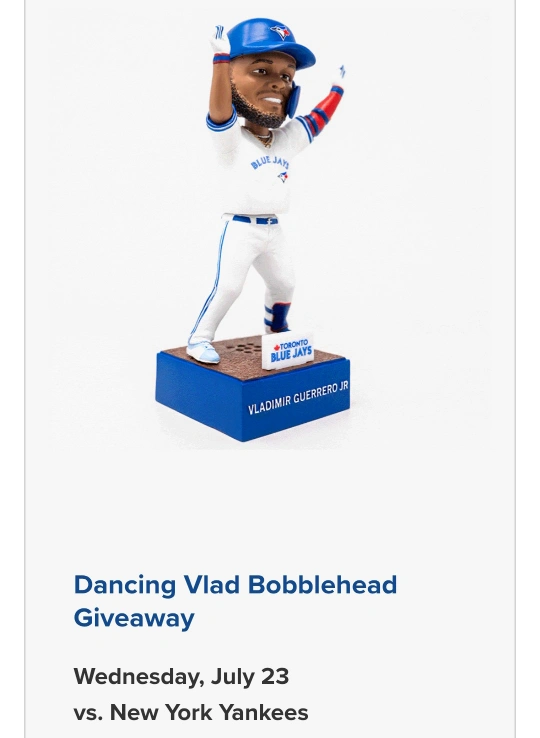Click the vs. New York Yankees text
540x738 pixels.
click(x=191, y=712)
